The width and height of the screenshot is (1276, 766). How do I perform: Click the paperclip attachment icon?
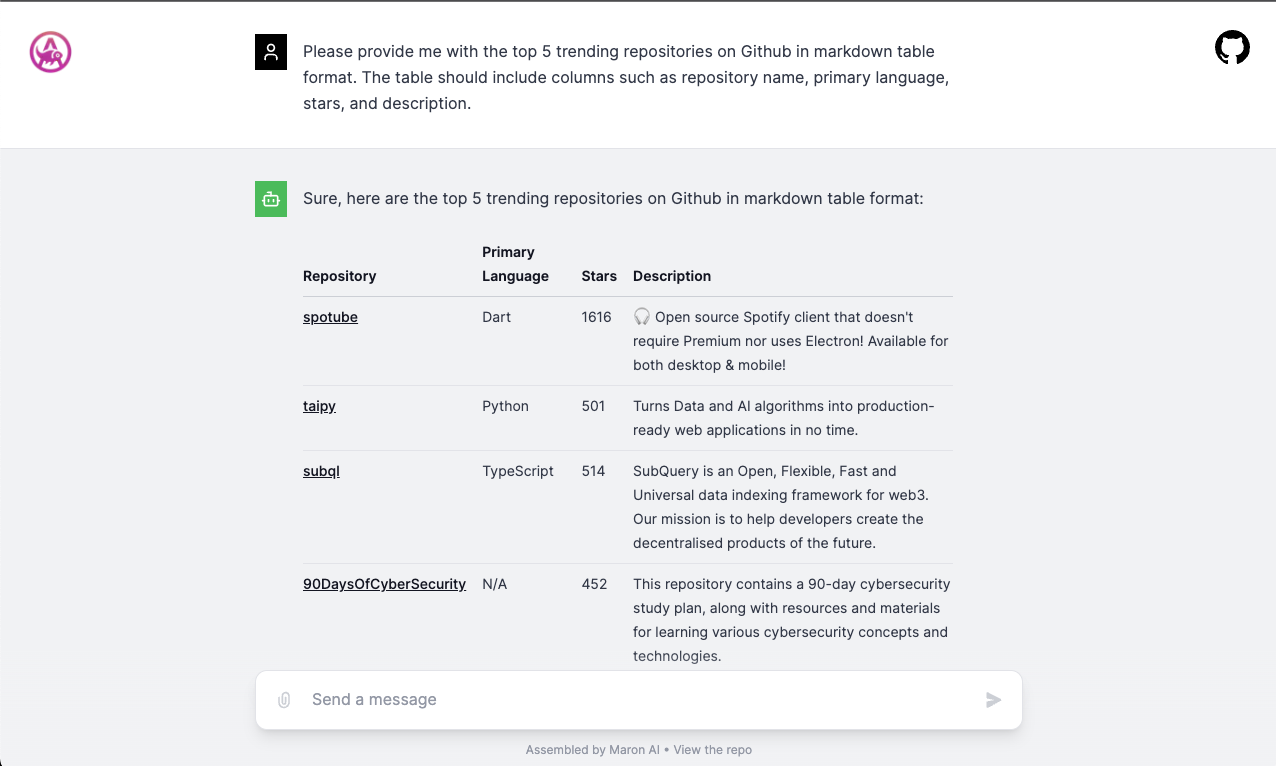click(x=284, y=700)
